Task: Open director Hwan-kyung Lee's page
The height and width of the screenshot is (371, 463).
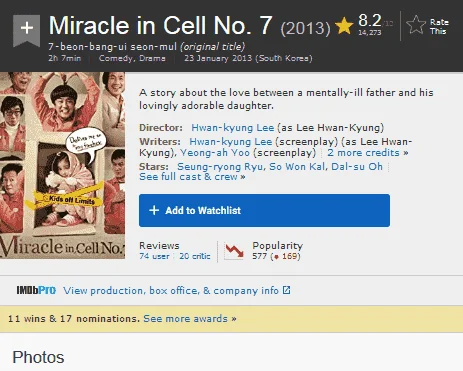Action: [232, 128]
